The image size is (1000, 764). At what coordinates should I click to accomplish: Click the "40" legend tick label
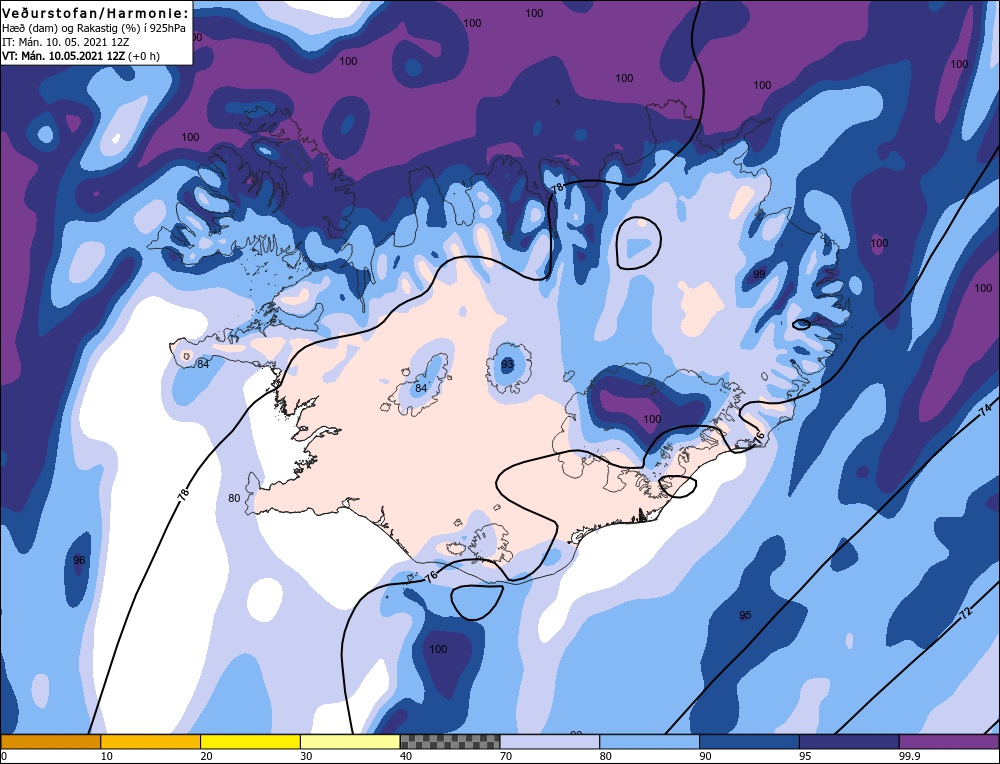pyautogui.click(x=406, y=756)
